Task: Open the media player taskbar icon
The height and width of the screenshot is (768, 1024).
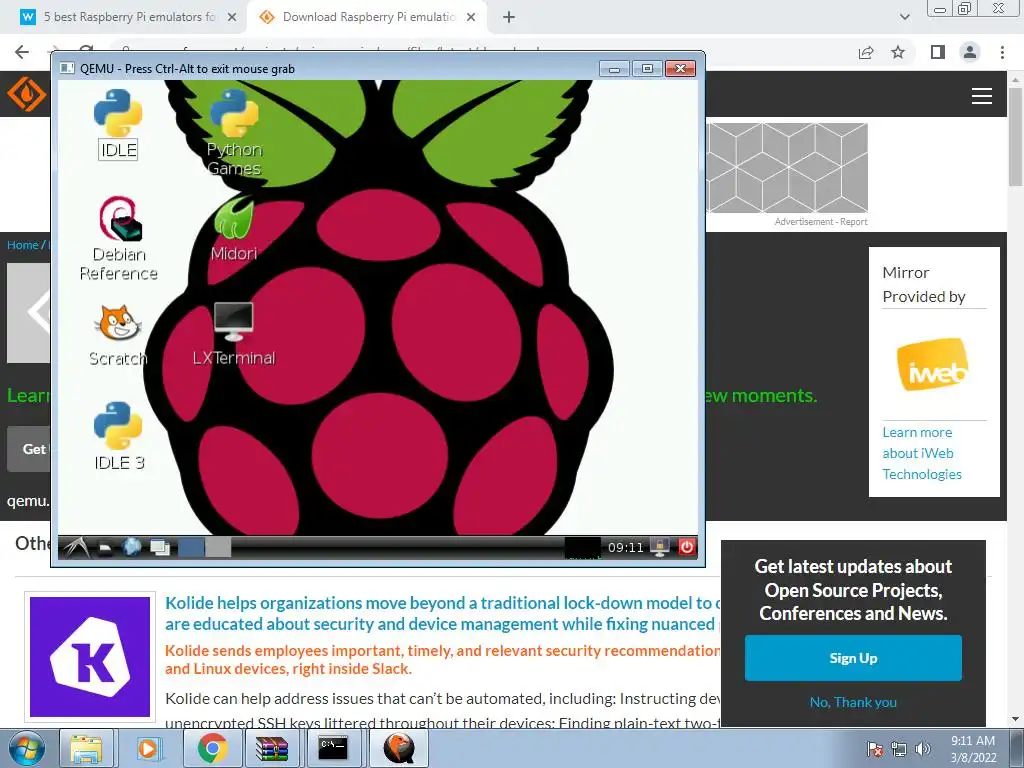Action: 148,749
